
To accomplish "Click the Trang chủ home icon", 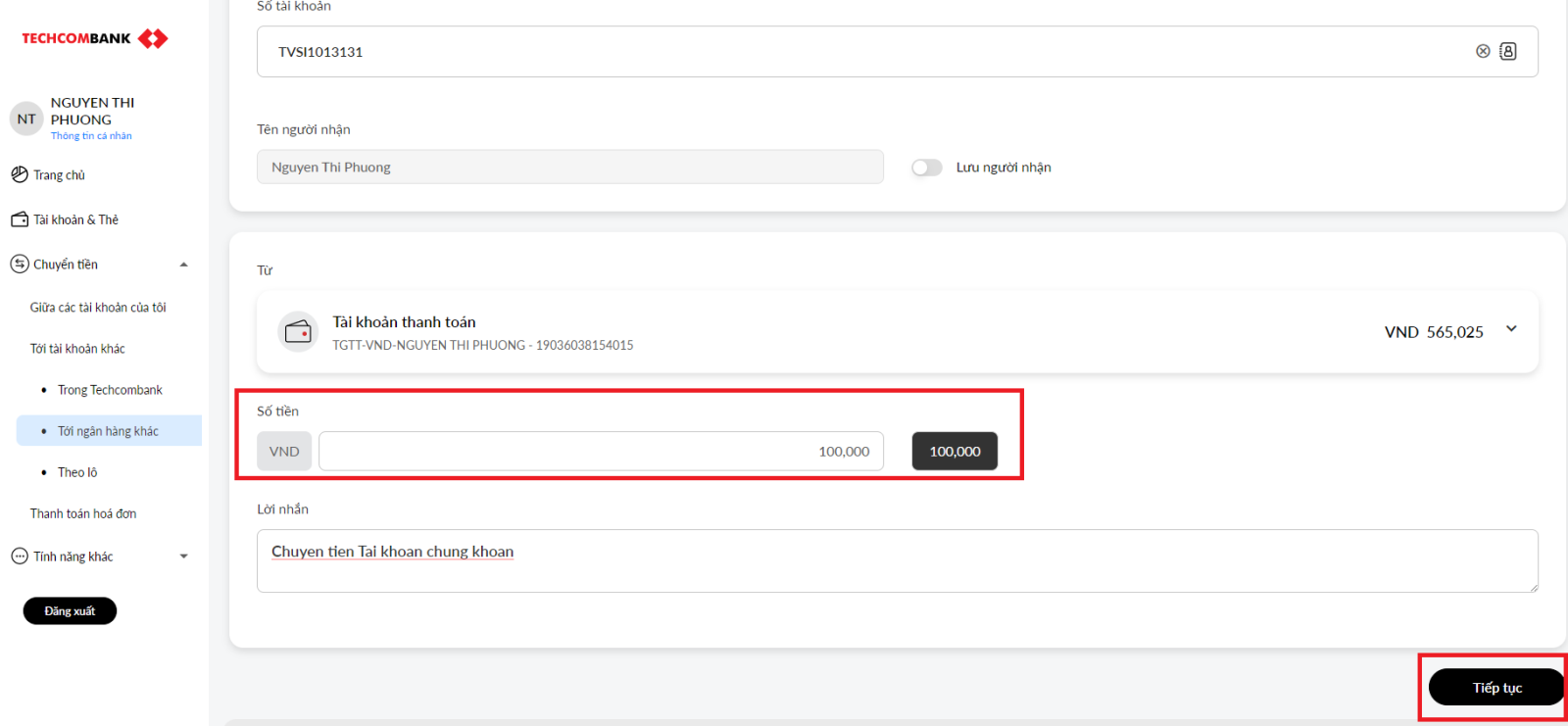I will point(20,174).
